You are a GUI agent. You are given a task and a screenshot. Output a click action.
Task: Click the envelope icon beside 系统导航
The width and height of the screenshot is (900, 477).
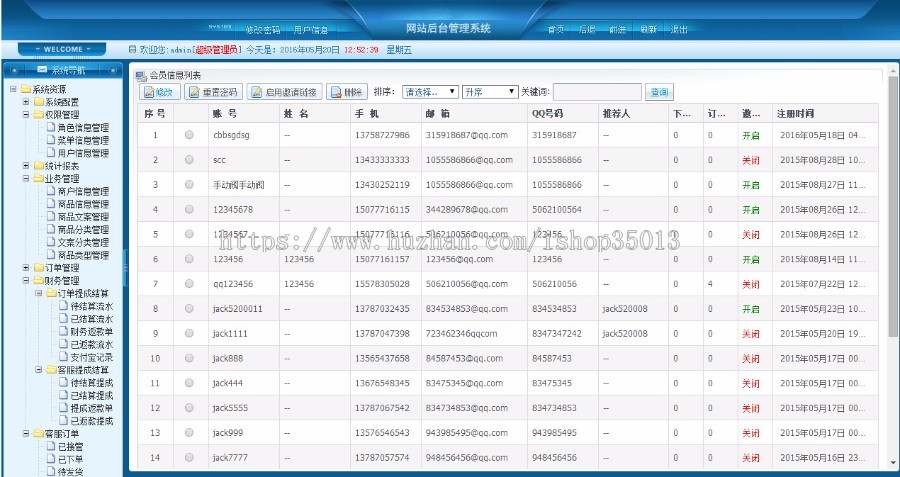[42, 69]
